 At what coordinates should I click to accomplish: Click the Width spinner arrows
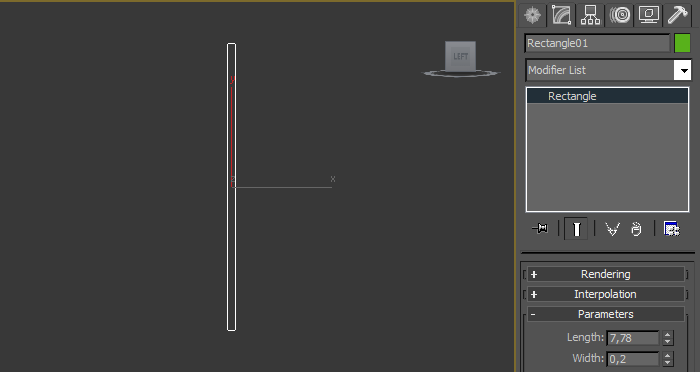pyautogui.click(x=667, y=359)
